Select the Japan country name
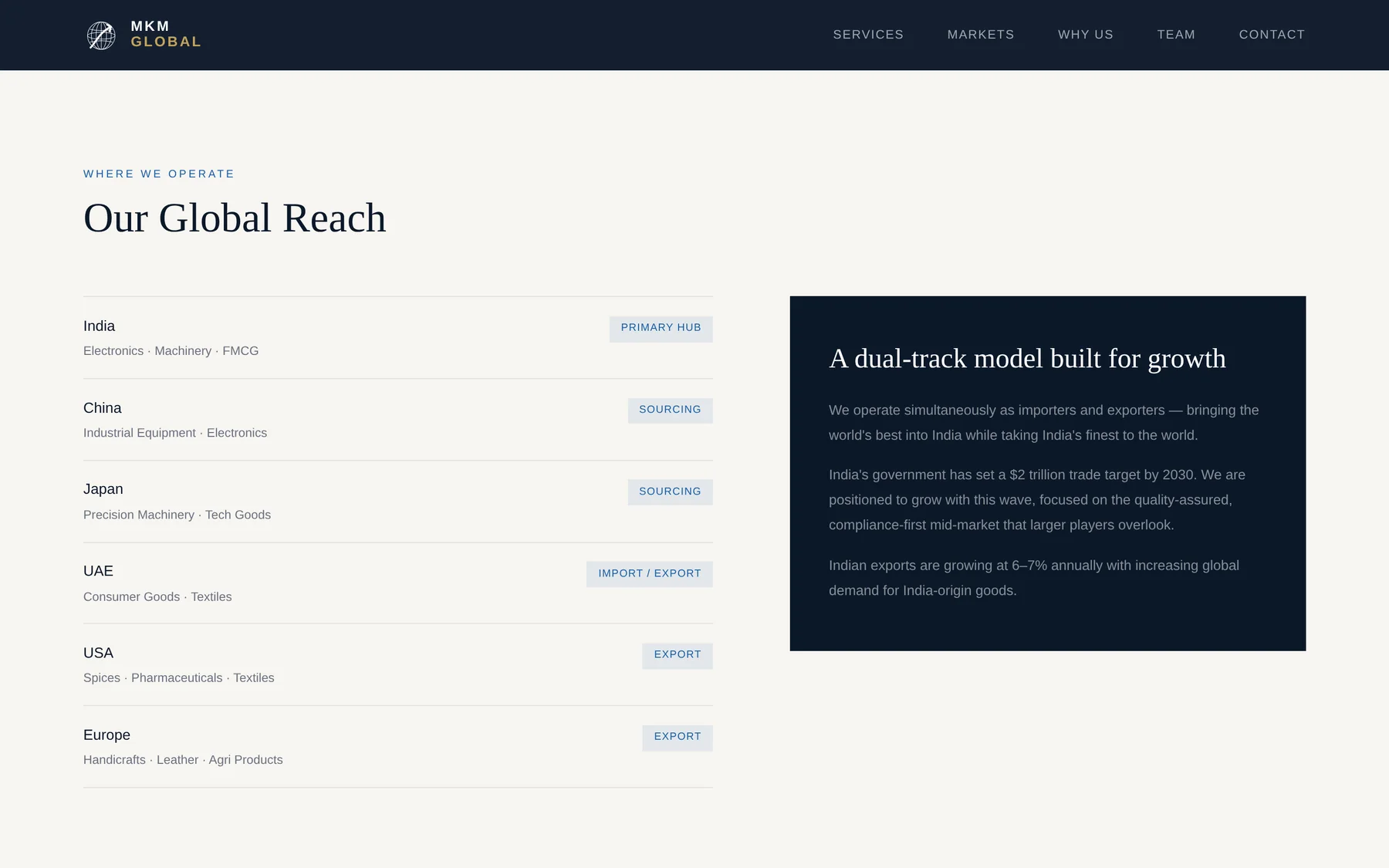The width and height of the screenshot is (1389, 868). tap(103, 489)
